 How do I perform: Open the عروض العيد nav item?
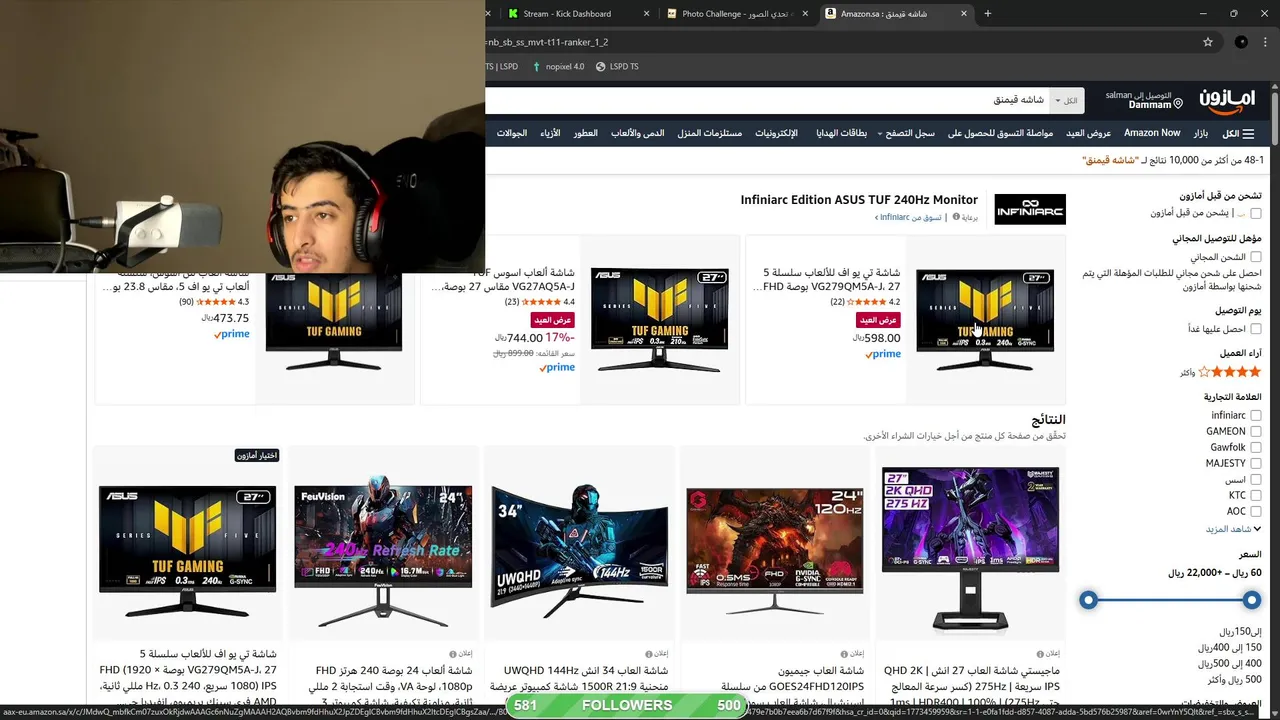pyautogui.click(x=1088, y=133)
